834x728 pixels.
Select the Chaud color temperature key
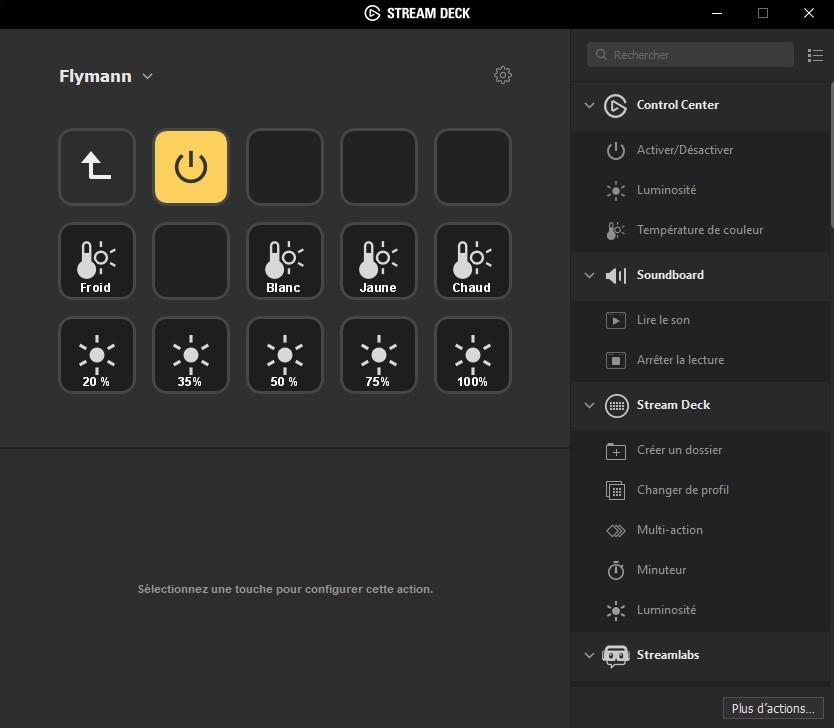tap(473, 261)
